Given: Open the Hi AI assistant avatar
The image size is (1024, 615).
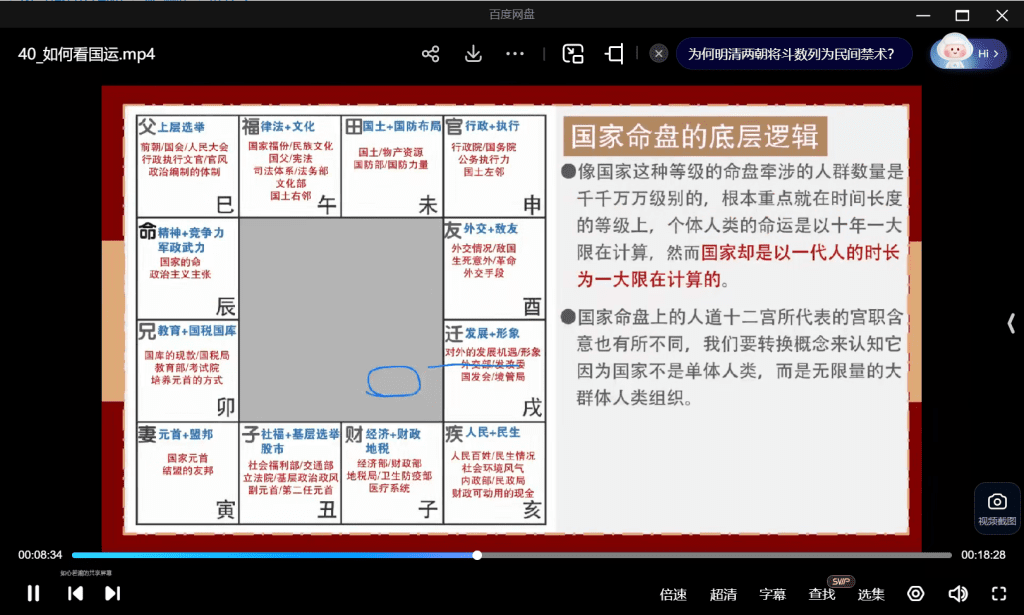Looking at the screenshot, I should click(x=968, y=53).
